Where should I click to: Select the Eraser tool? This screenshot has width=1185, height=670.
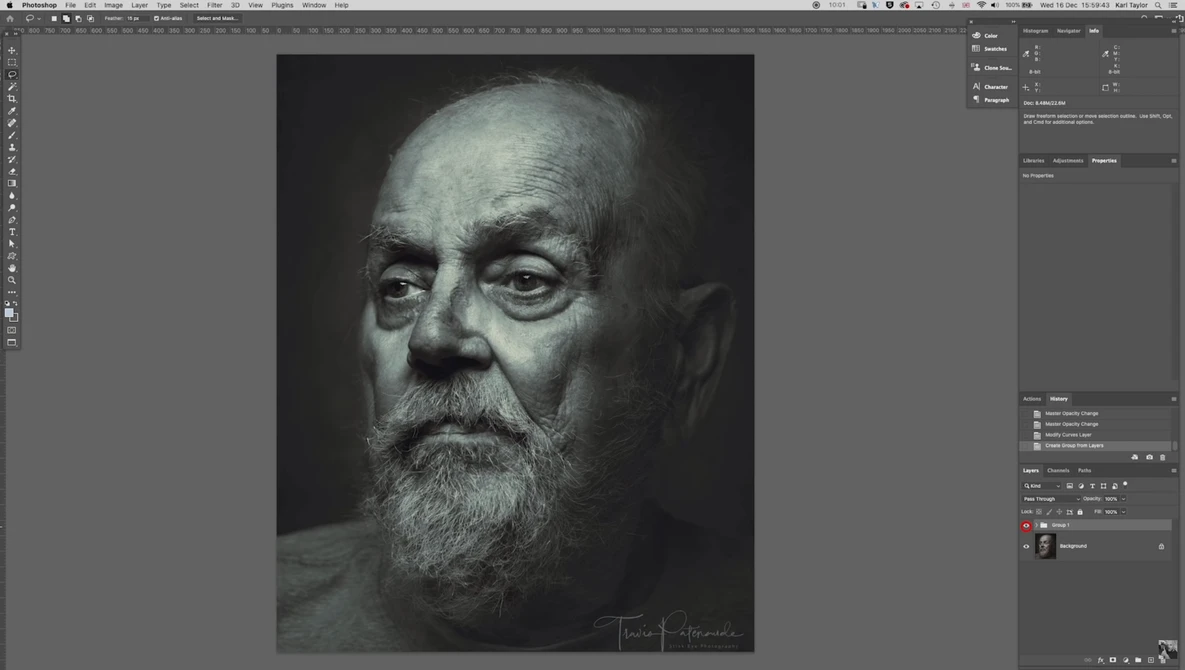pos(12,171)
